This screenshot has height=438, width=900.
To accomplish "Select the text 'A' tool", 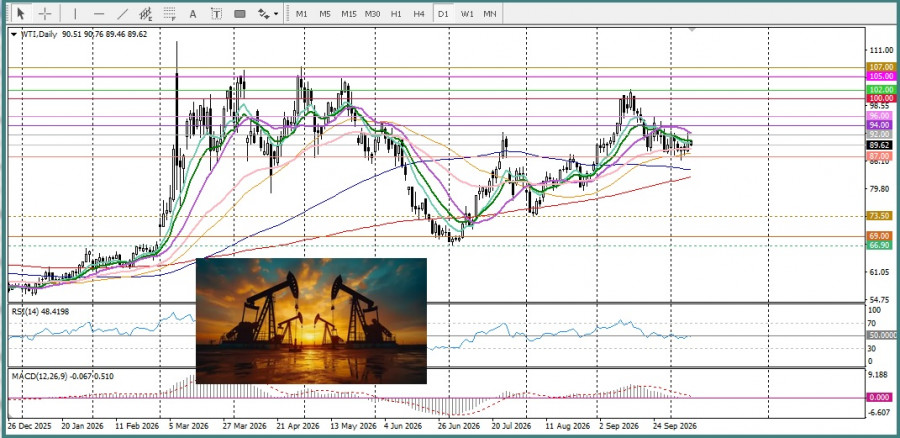I will [193, 14].
